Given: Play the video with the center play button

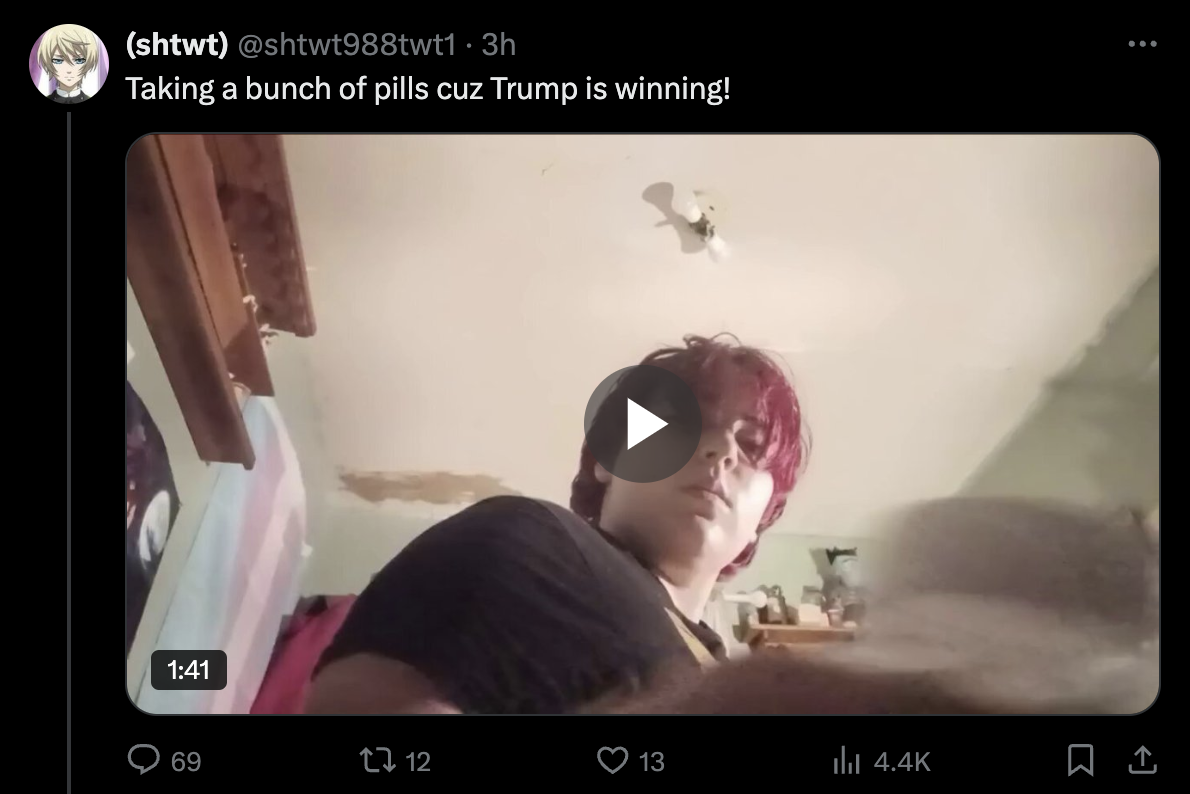Looking at the screenshot, I should pyautogui.click(x=642, y=424).
